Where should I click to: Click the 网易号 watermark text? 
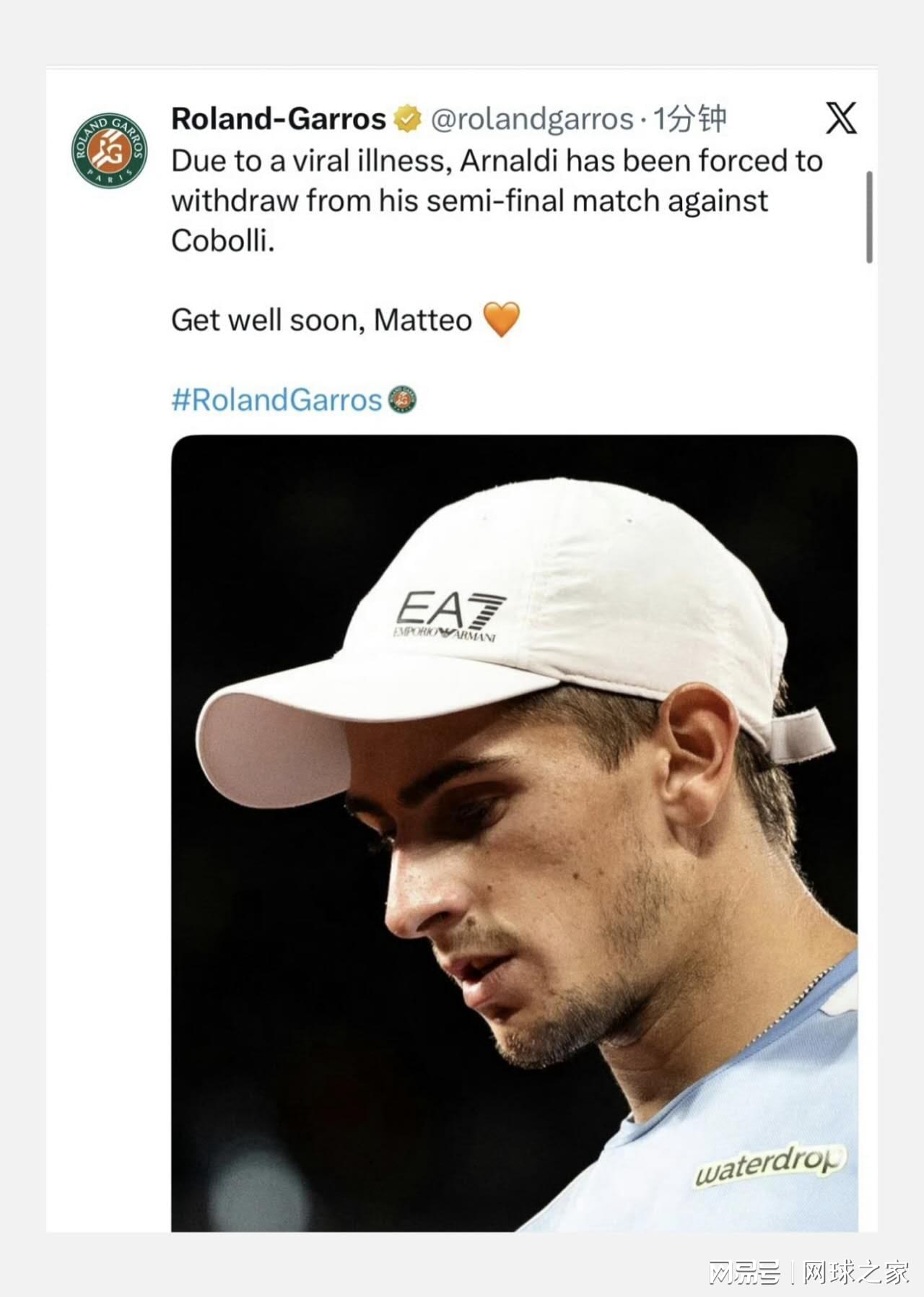click(x=744, y=1272)
